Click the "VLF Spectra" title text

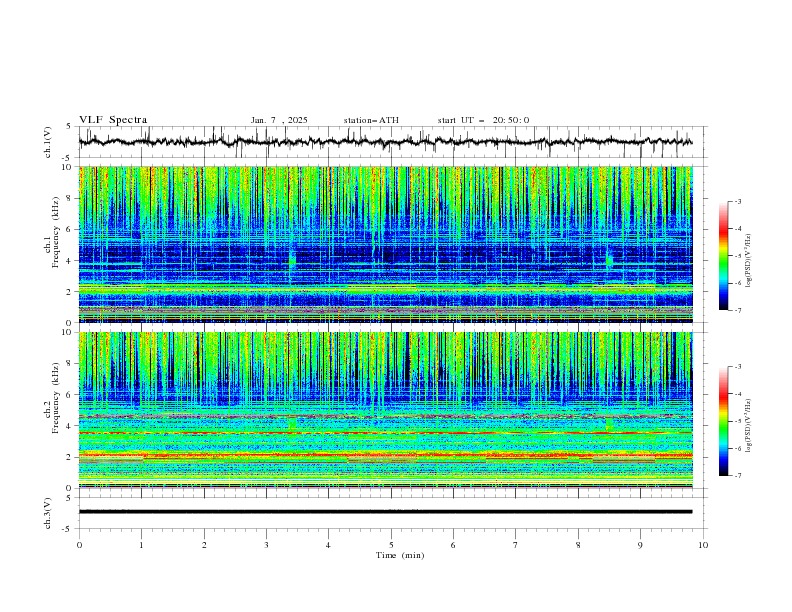pos(113,120)
